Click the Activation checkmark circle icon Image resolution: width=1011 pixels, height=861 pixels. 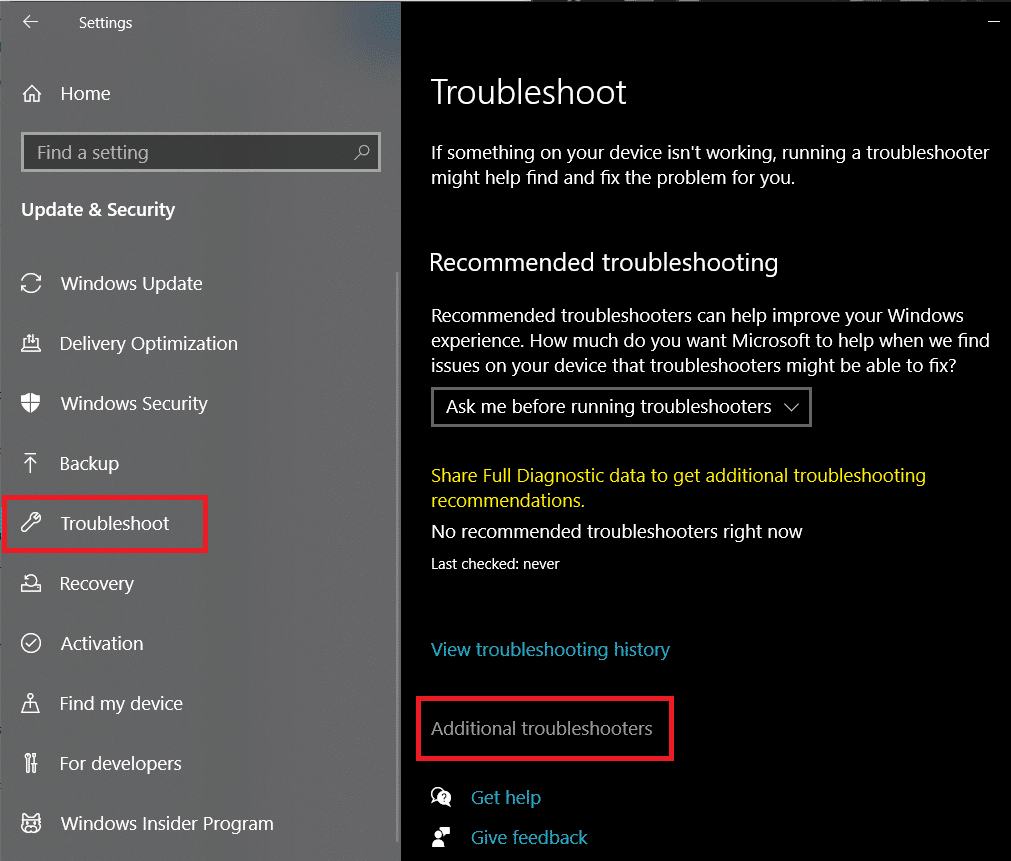click(31, 643)
